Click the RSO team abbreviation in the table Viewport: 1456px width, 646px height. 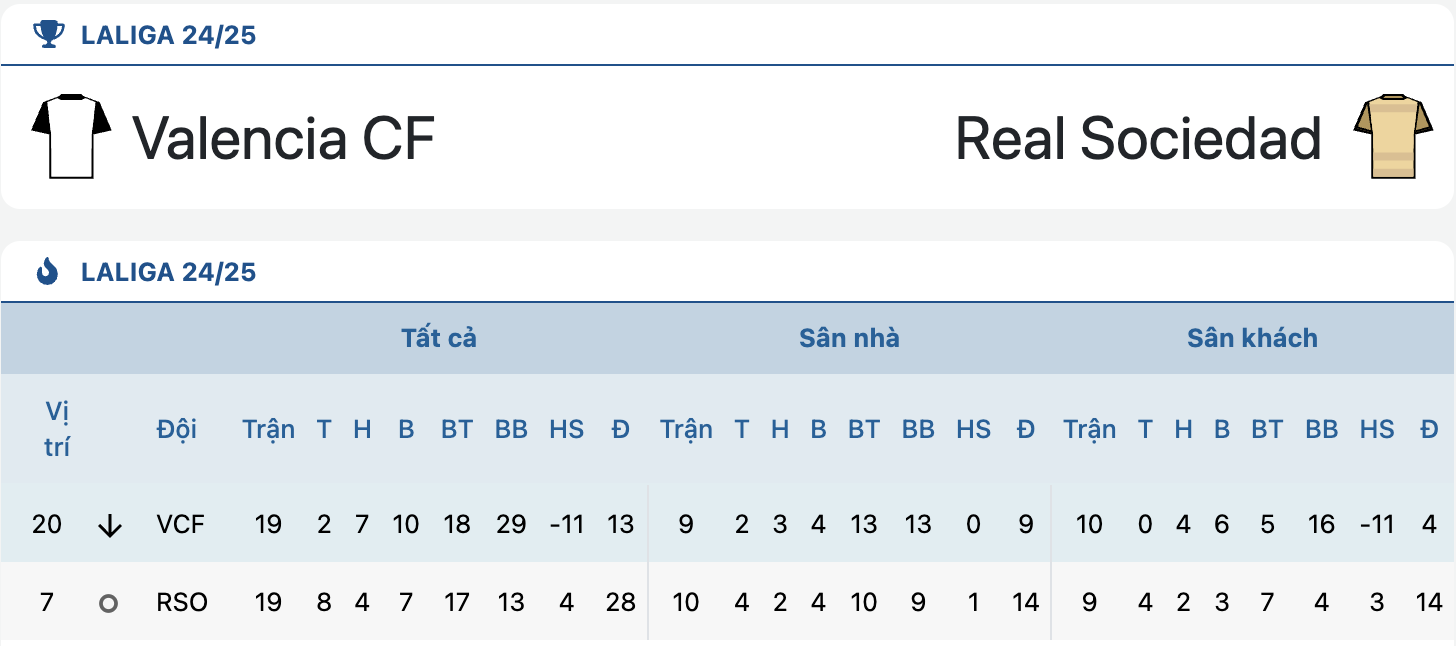tap(182, 603)
